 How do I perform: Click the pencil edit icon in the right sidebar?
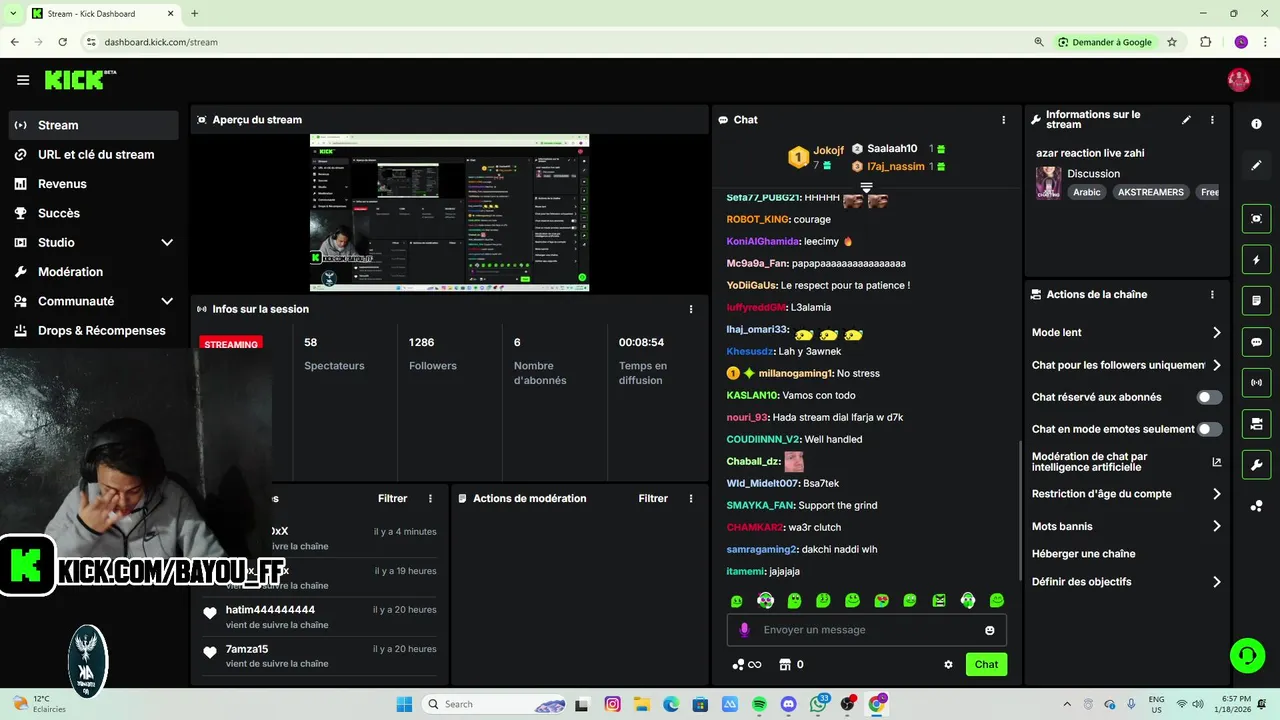pos(1257,165)
